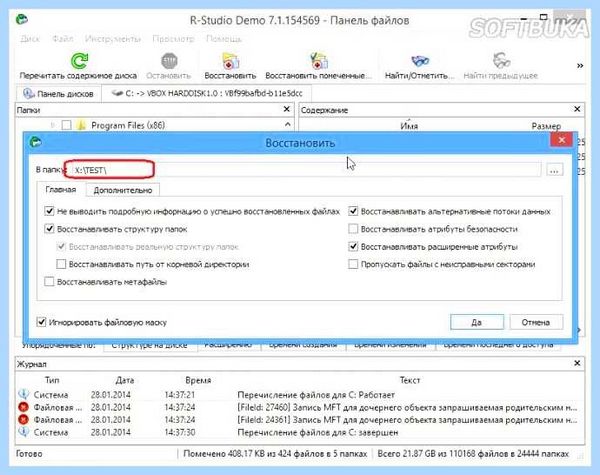Click Система icon at 14:37:30 entry
The image size is (600, 475).
coord(24,432)
